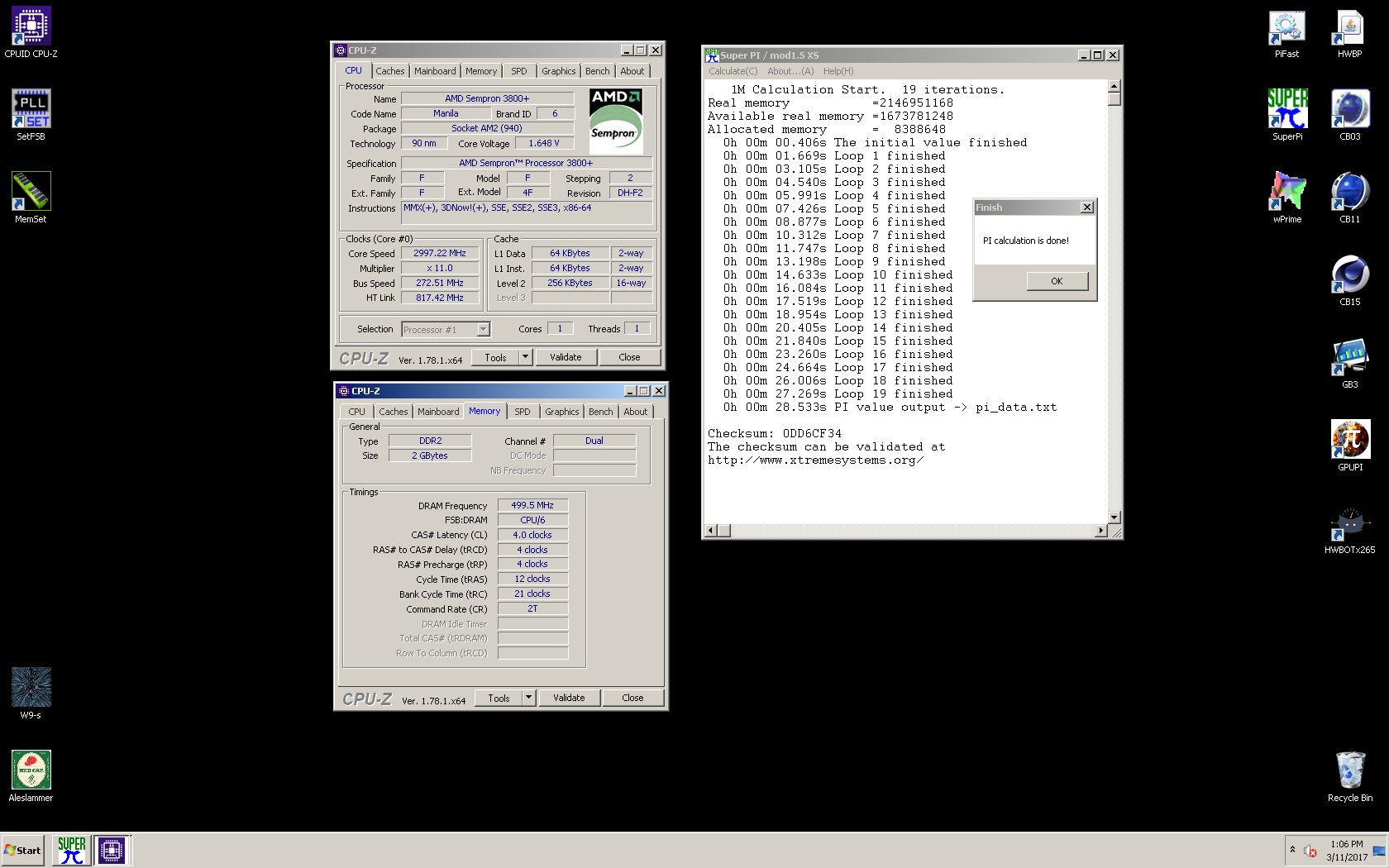Launch SuperPi from the desktop
The image size is (1389, 868).
click(1286, 115)
